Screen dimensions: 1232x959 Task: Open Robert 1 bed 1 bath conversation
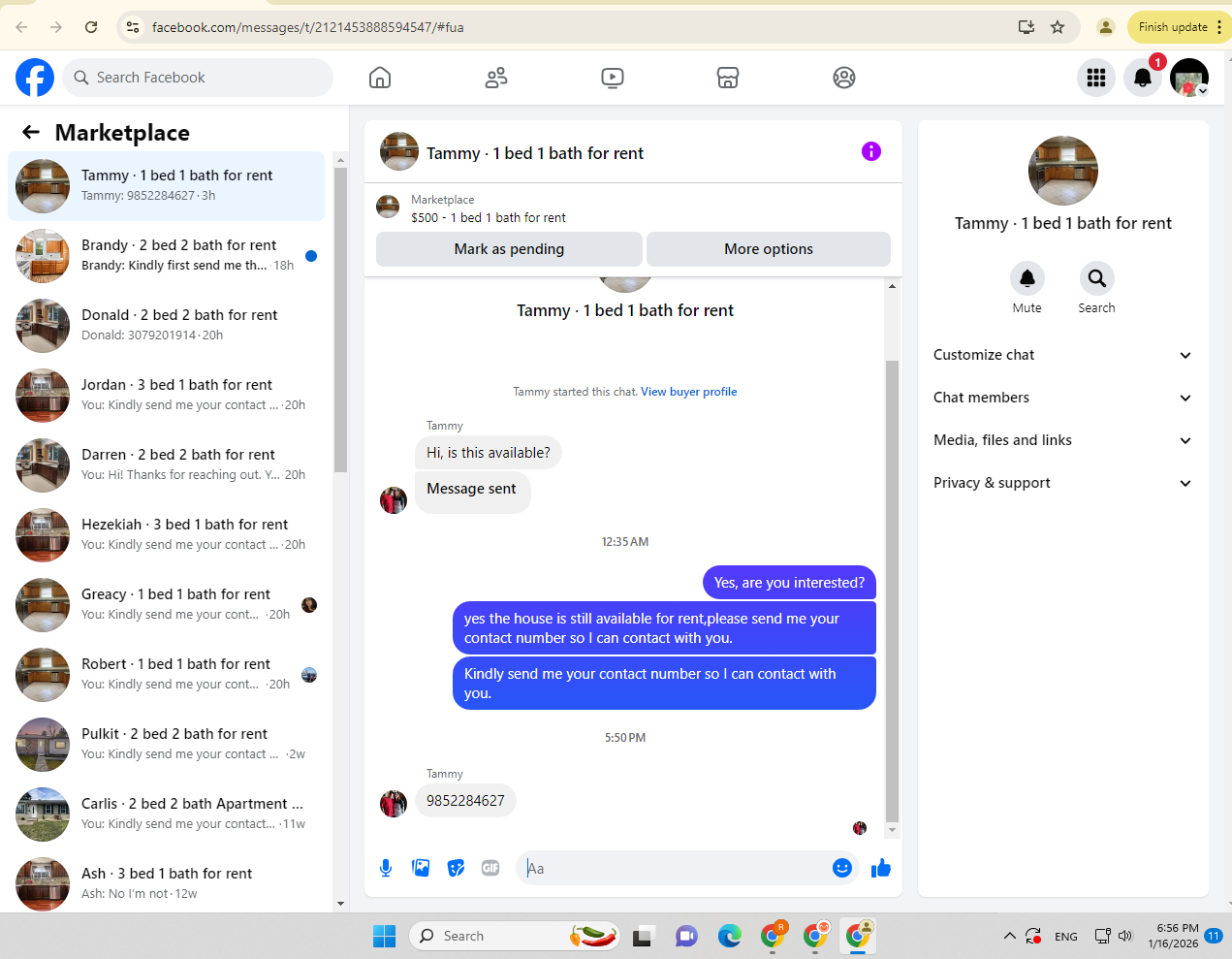point(167,675)
